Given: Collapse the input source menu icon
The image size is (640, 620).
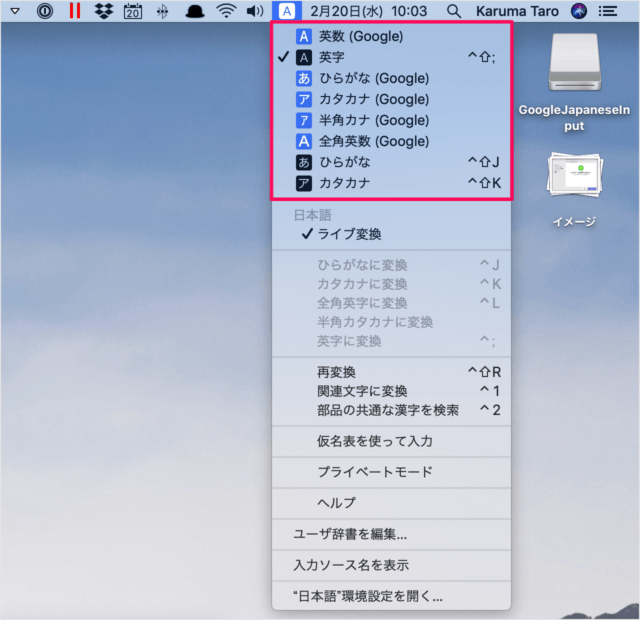Looking at the screenshot, I should click(x=286, y=11).
